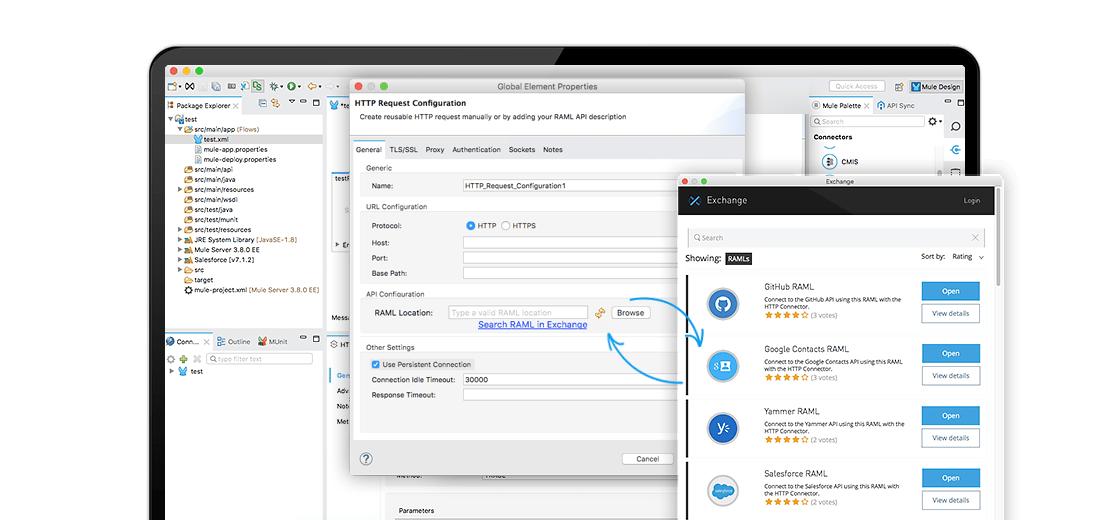Select the HTTP protocol radio button

tap(471, 226)
